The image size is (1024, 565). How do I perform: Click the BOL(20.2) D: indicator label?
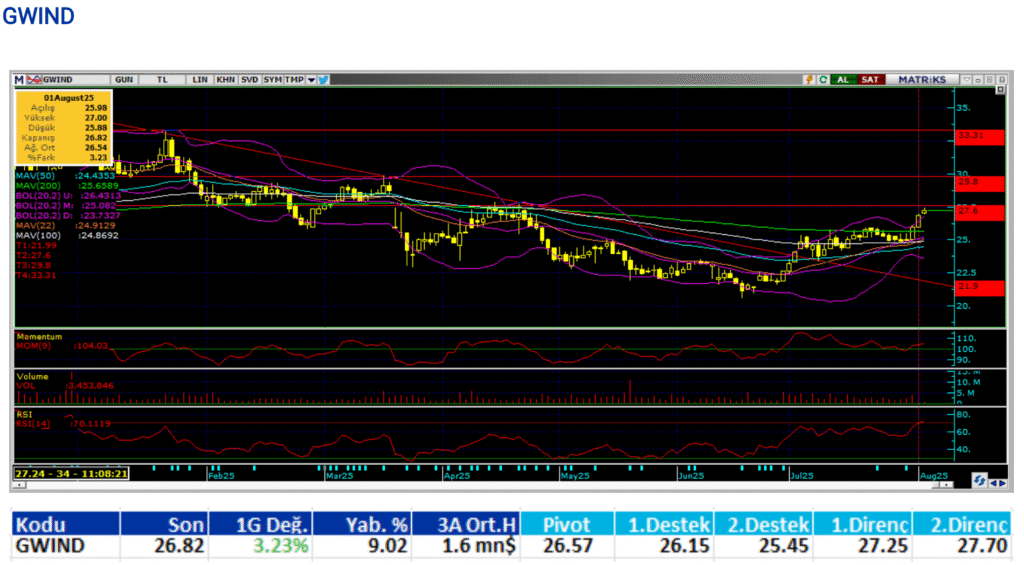[68, 215]
